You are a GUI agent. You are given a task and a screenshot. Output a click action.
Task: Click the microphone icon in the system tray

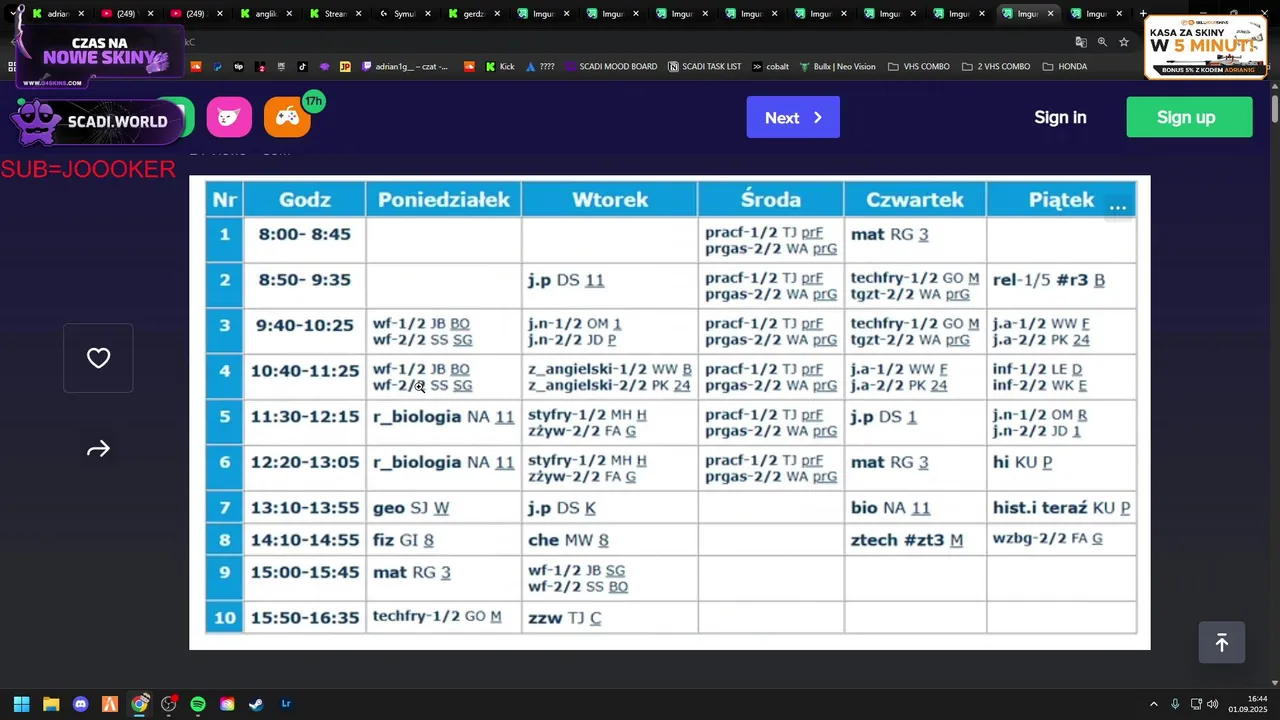click(1175, 704)
